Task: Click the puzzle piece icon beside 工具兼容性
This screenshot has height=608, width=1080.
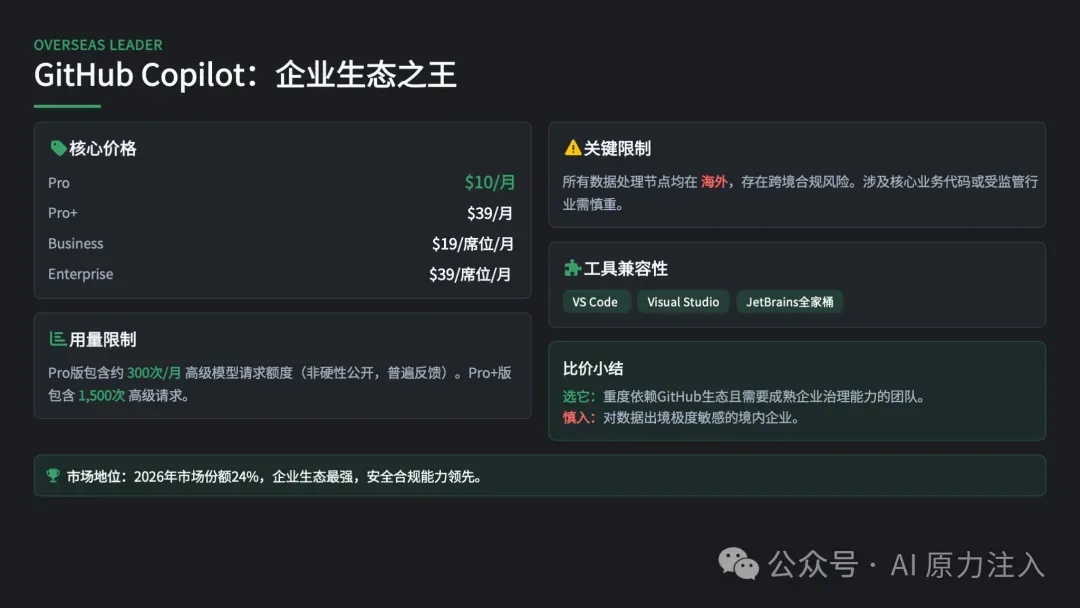Action: [x=572, y=268]
